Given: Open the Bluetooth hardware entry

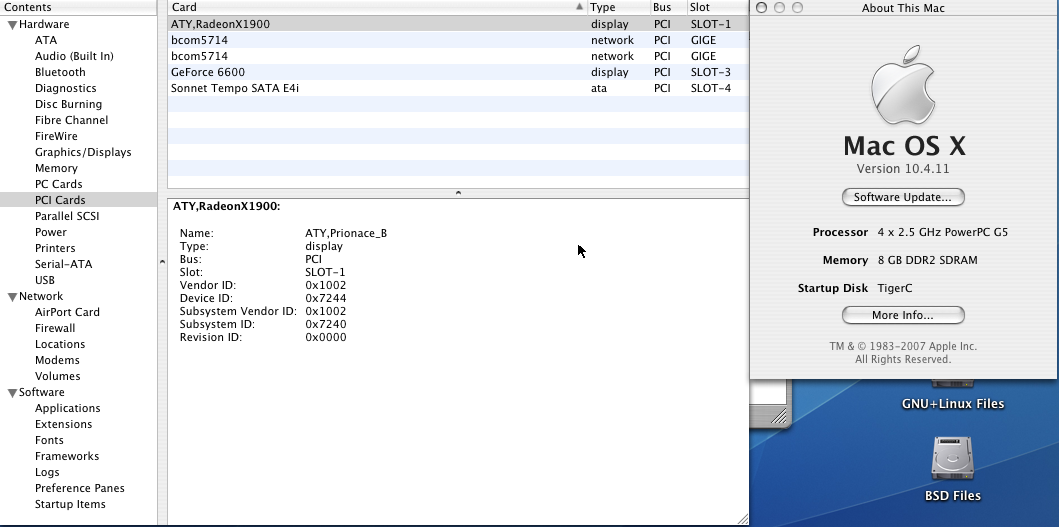Looking at the screenshot, I should 60,72.
